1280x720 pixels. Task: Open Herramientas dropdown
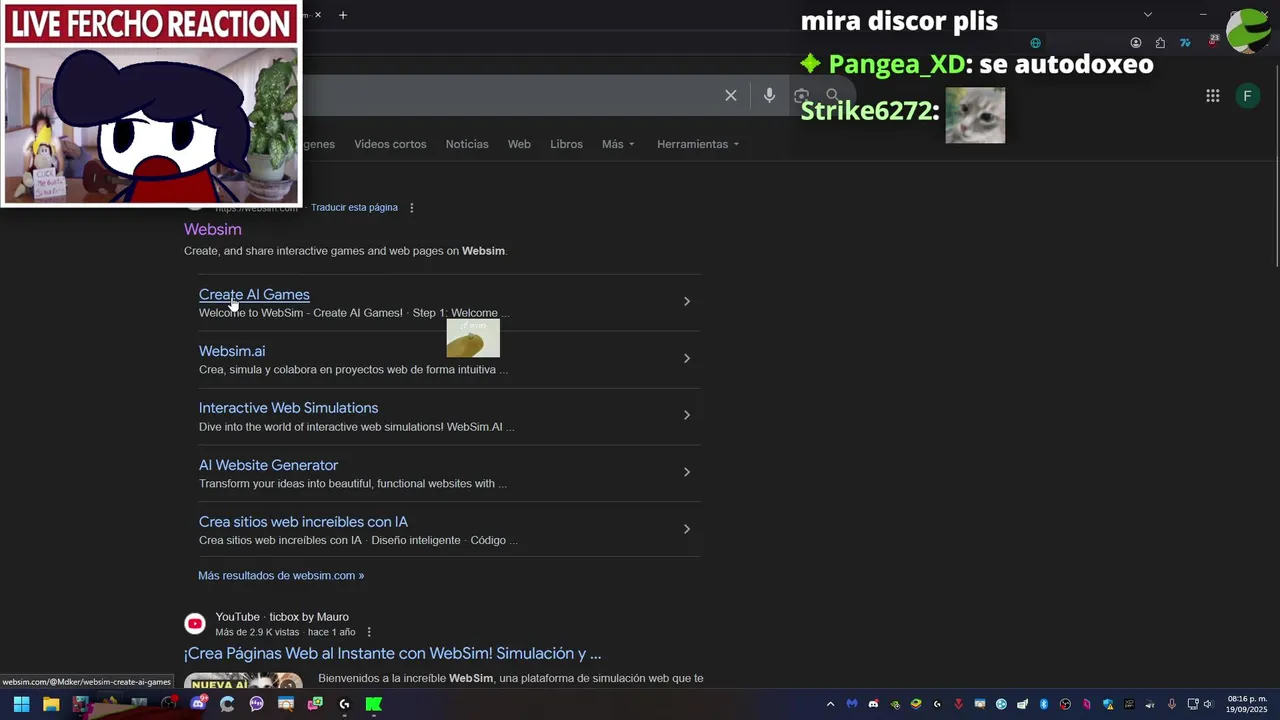point(698,144)
